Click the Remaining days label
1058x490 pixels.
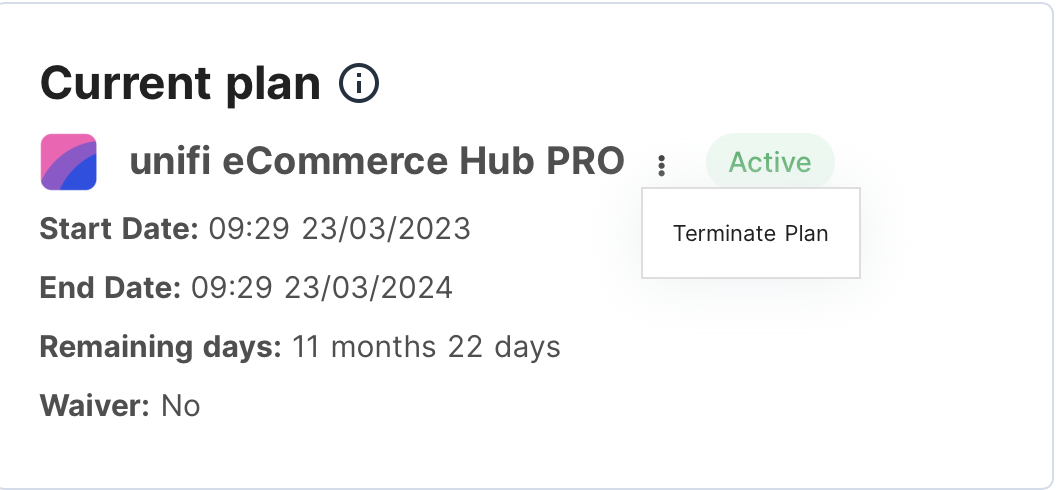(160, 347)
